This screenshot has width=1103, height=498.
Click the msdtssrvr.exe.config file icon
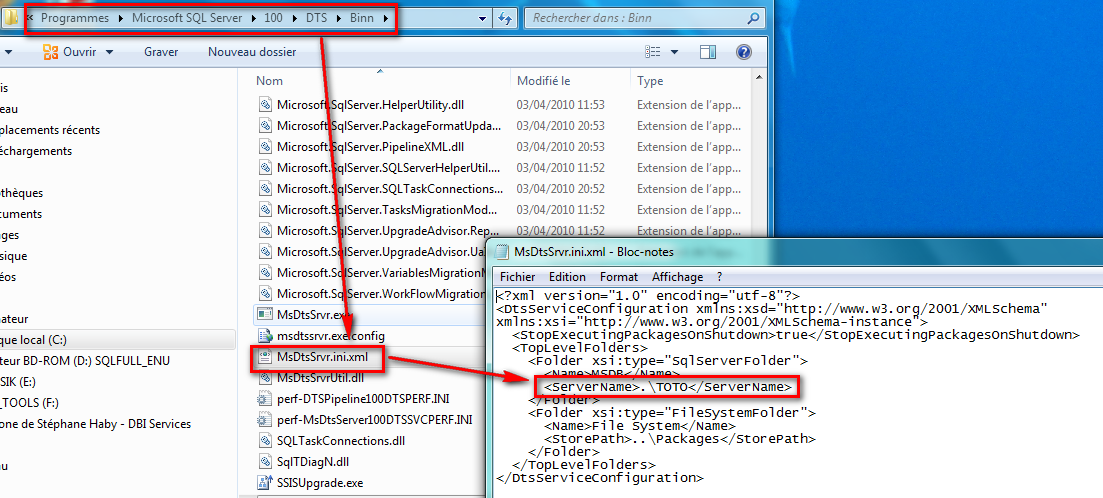tap(265, 336)
